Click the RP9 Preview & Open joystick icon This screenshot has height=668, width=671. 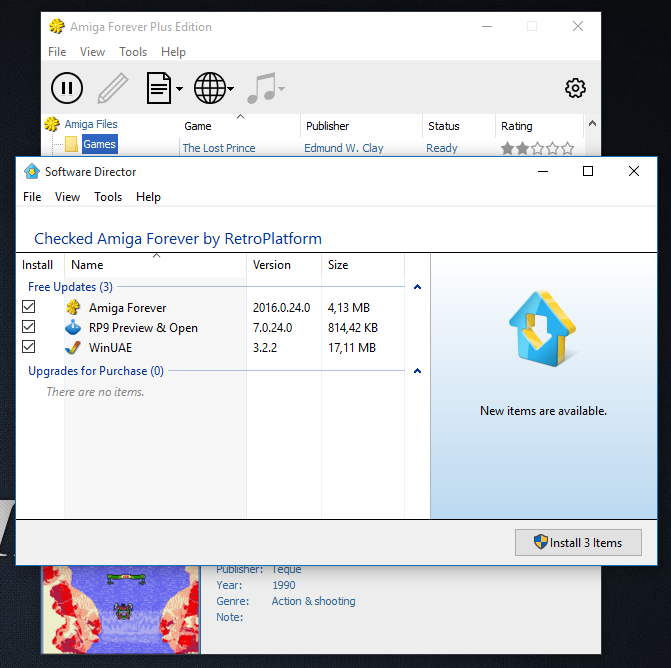click(x=73, y=327)
